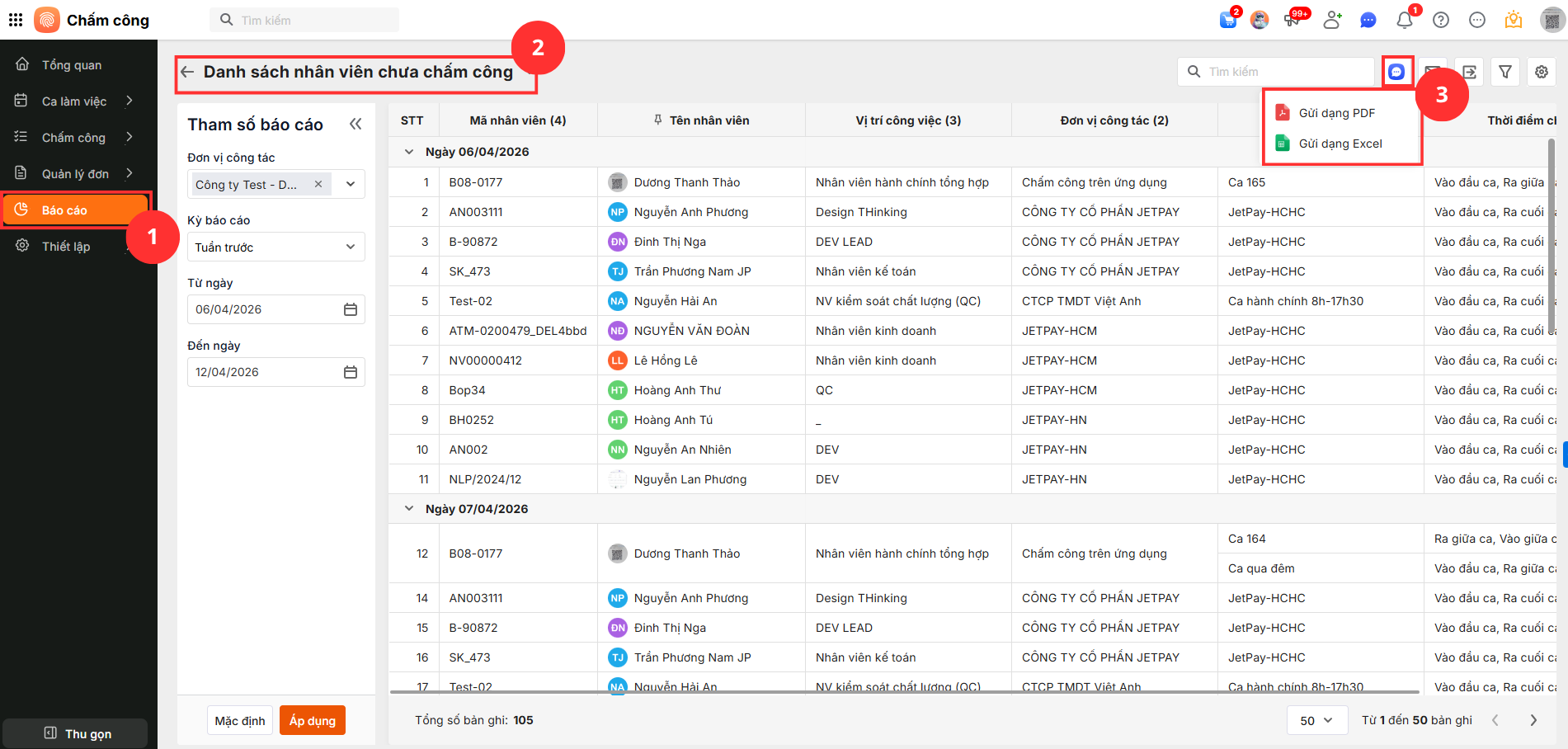This screenshot has height=749, width=1568.
Task: Click the help question mark icon
Action: [x=1441, y=20]
